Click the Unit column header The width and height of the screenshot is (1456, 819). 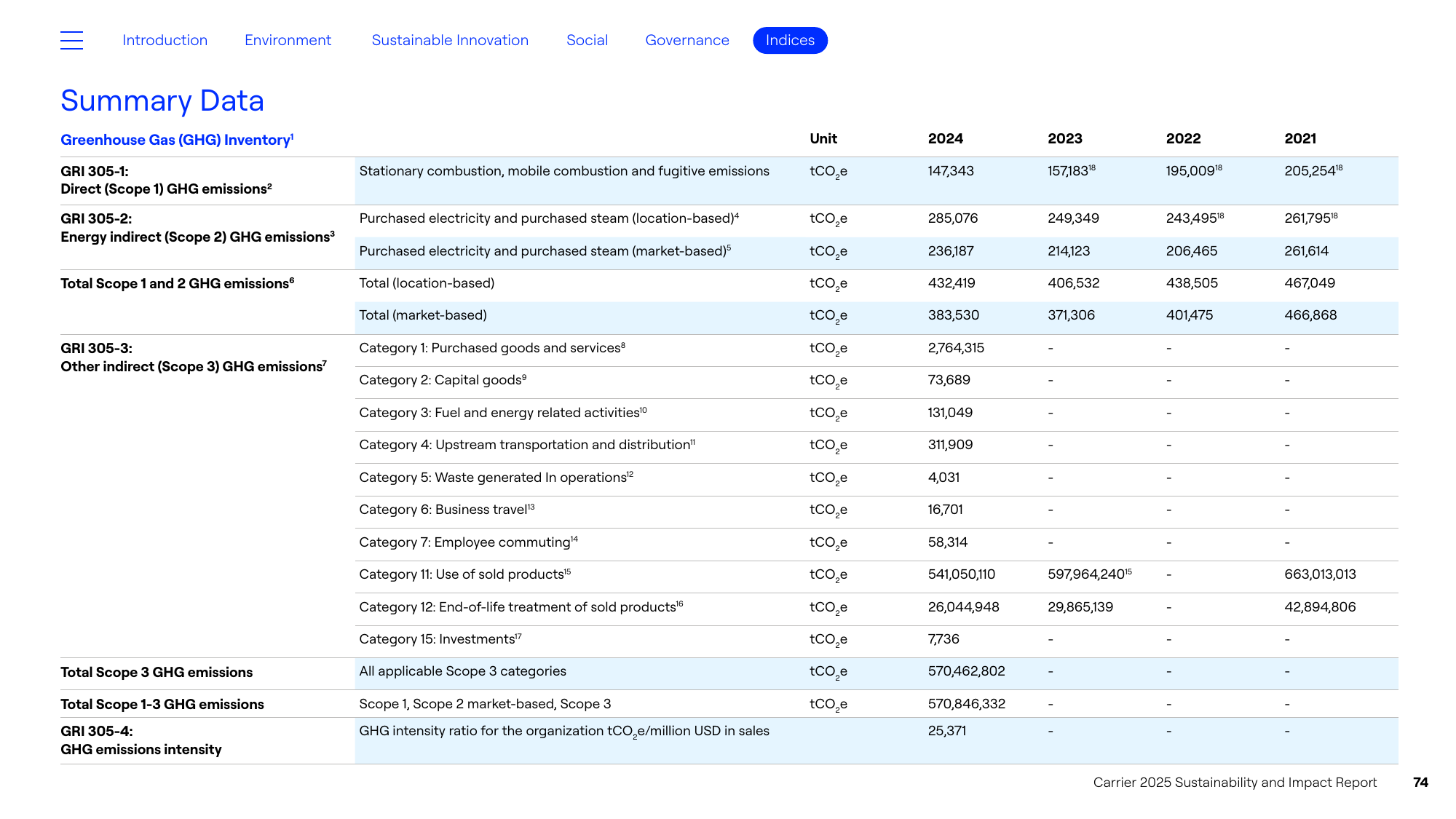point(823,139)
